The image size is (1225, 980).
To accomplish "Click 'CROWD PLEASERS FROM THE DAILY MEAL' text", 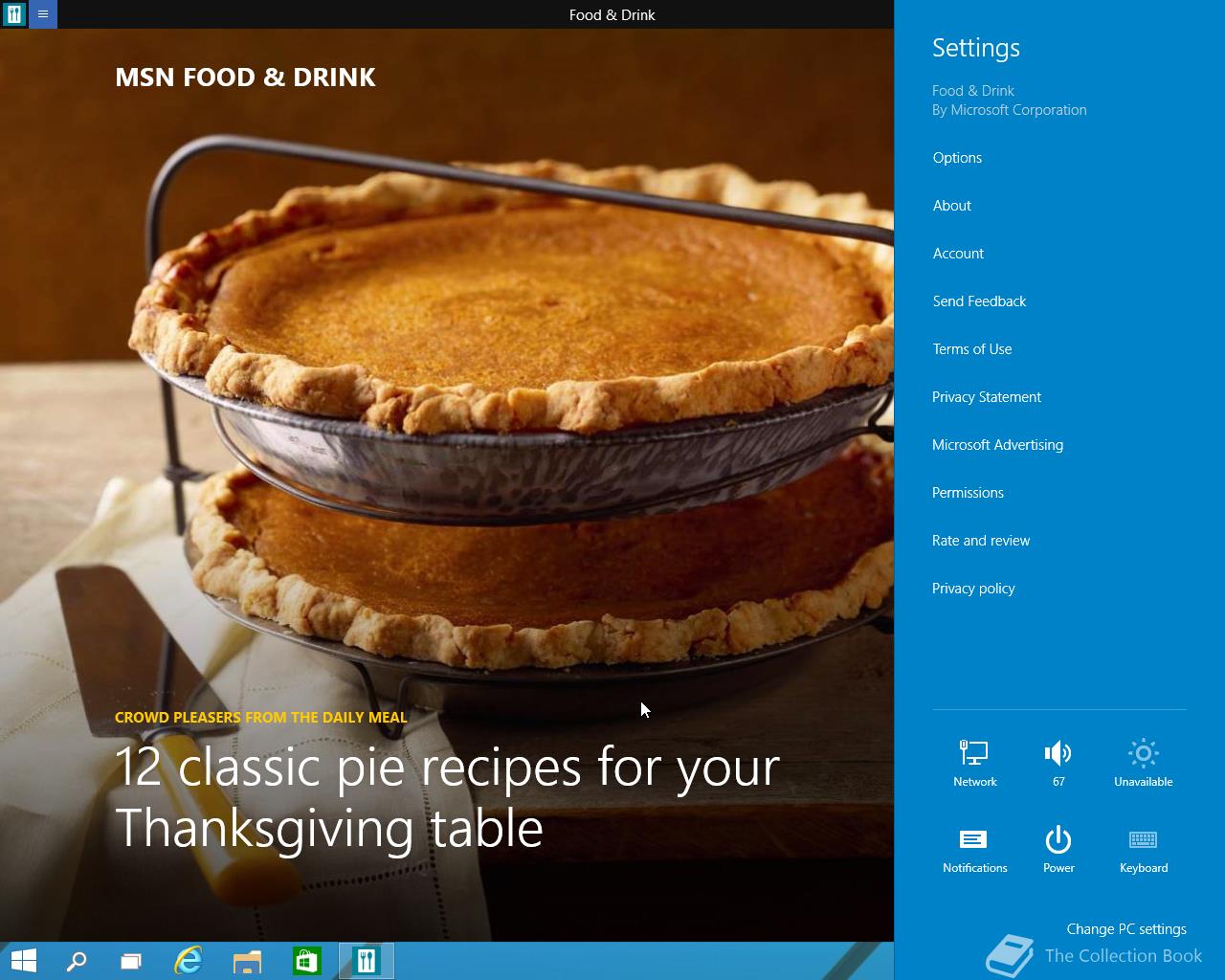I will click(261, 717).
